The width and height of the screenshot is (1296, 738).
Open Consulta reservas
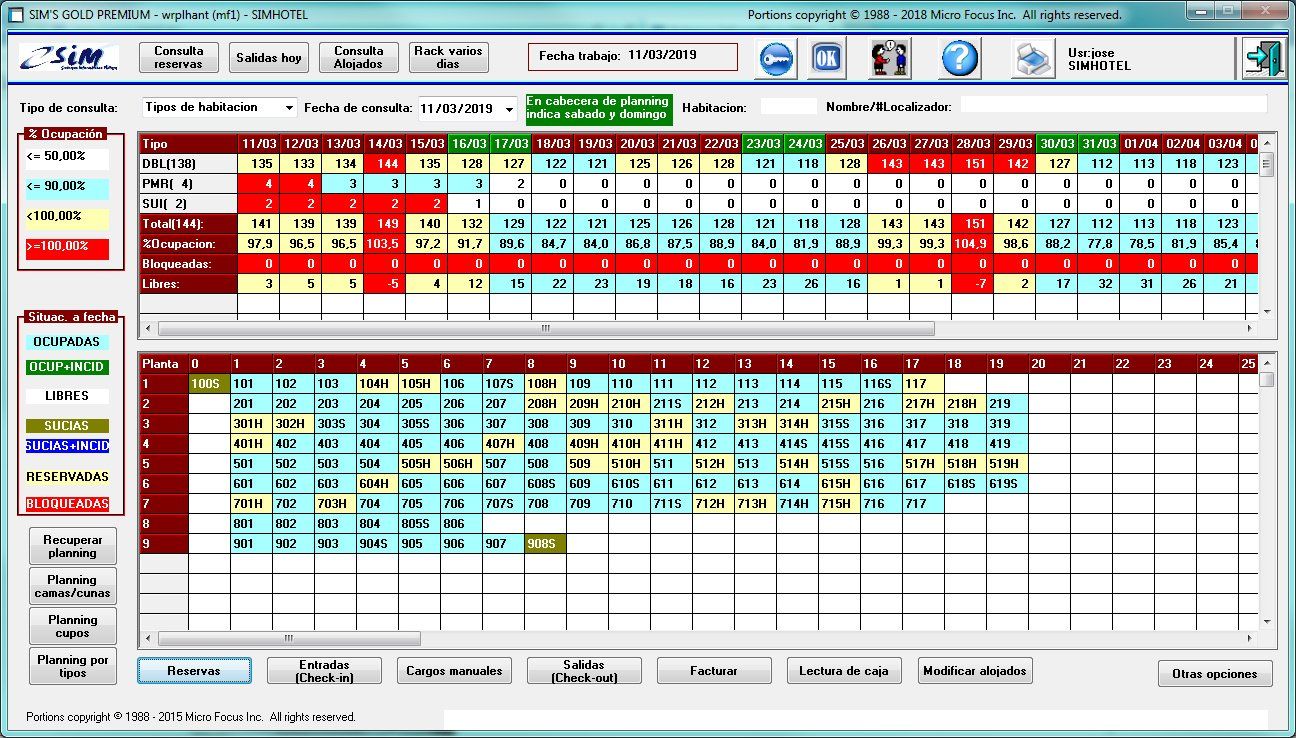(179, 57)
